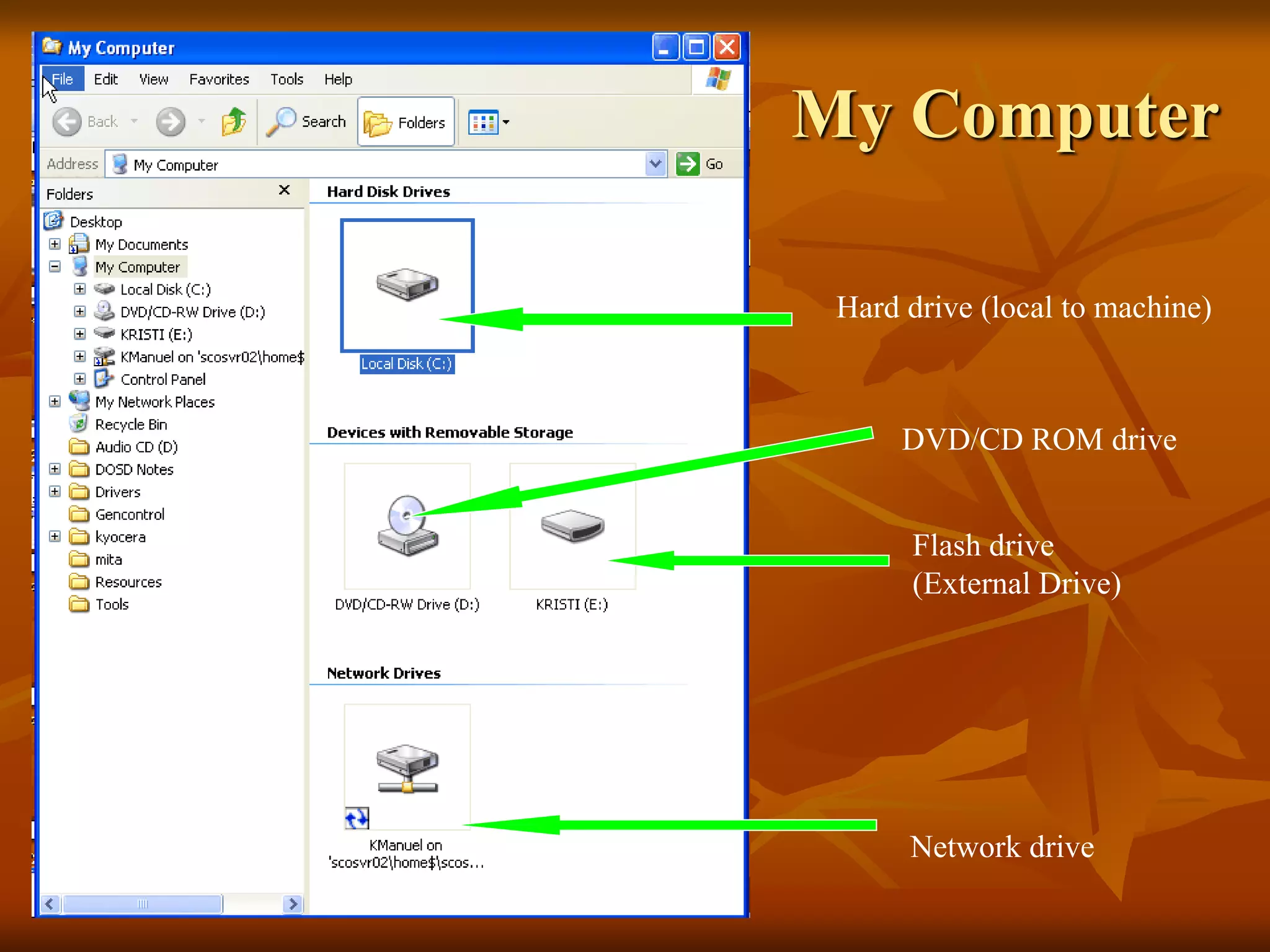1270x952 pixels.
Task: Click the Network Drives group header
Action: [x=383, y=673]
